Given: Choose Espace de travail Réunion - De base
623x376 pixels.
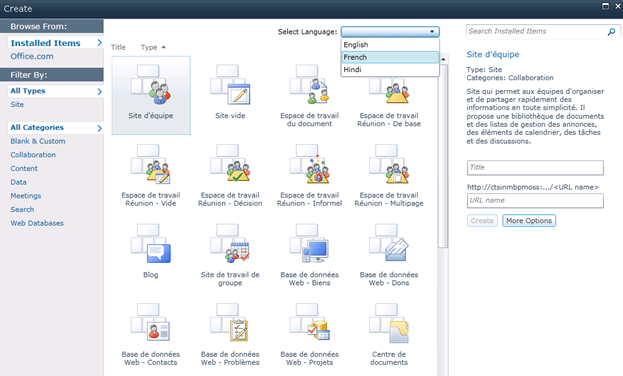Looking at the screenshot, I should (x=389, y=91).
